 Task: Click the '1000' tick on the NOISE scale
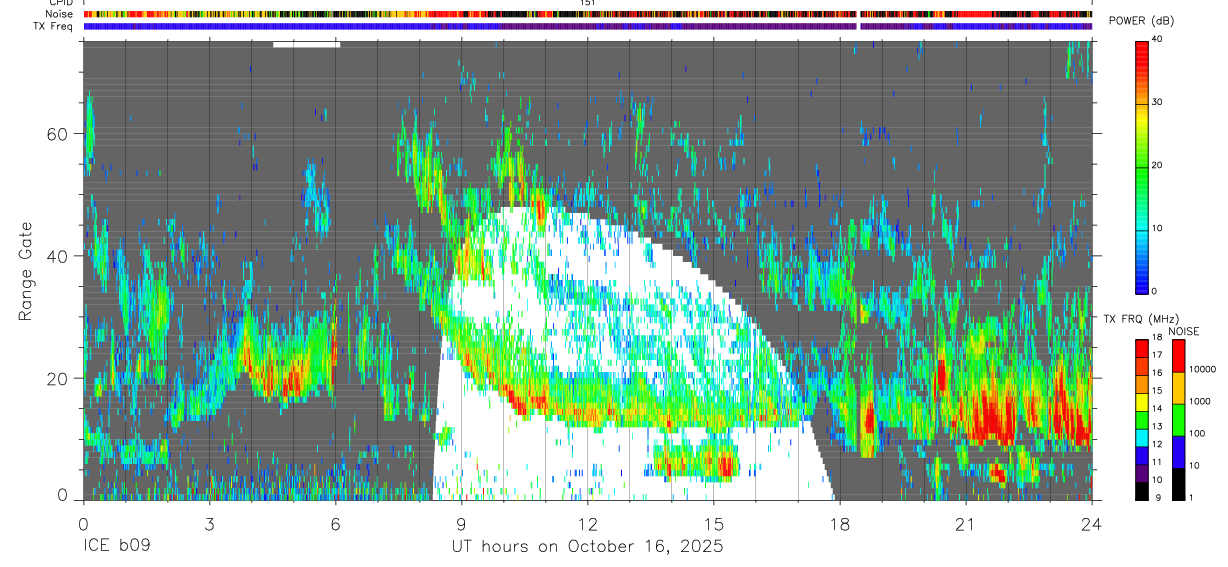tap(1200, 400)
